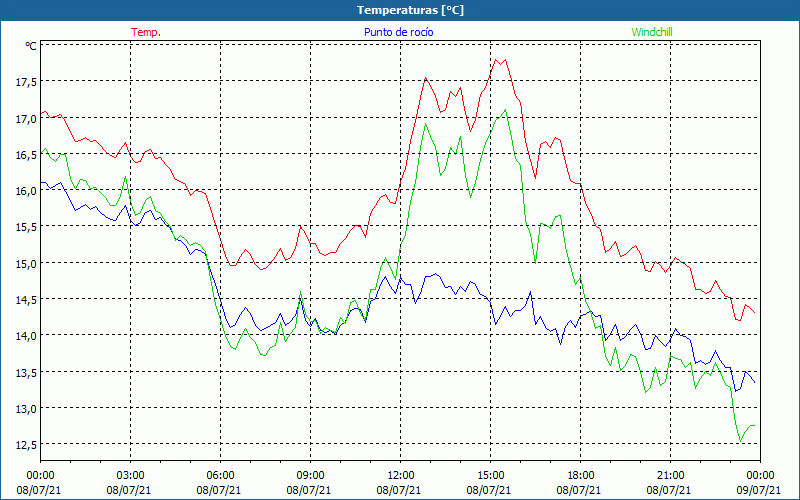Click the 18:00 time axis label
This screenshot has height=500, width=800.
pos(581,475)
